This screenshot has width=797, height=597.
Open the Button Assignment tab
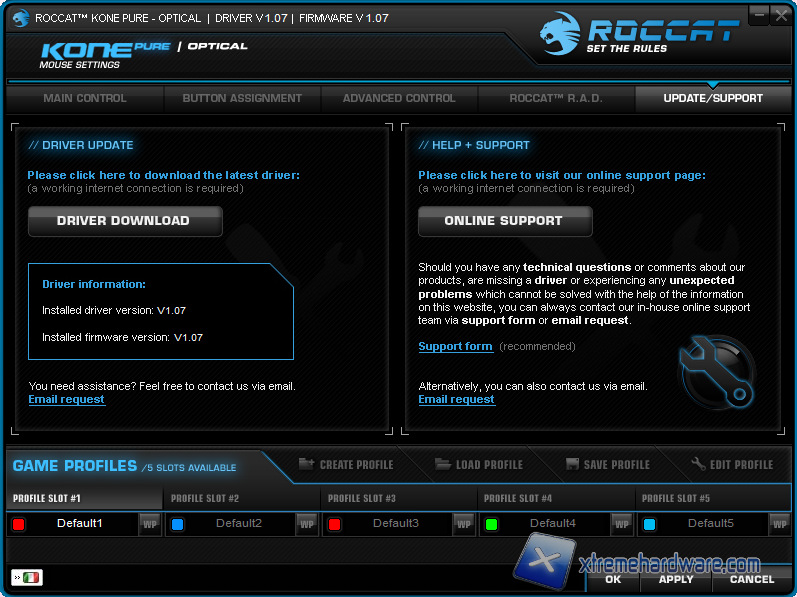pos(242,98)
